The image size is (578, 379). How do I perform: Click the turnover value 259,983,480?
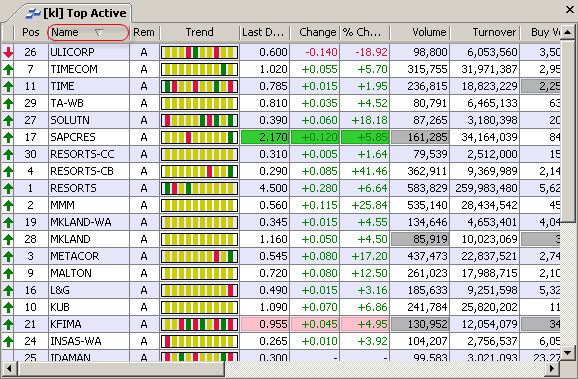tap(486, 188)
